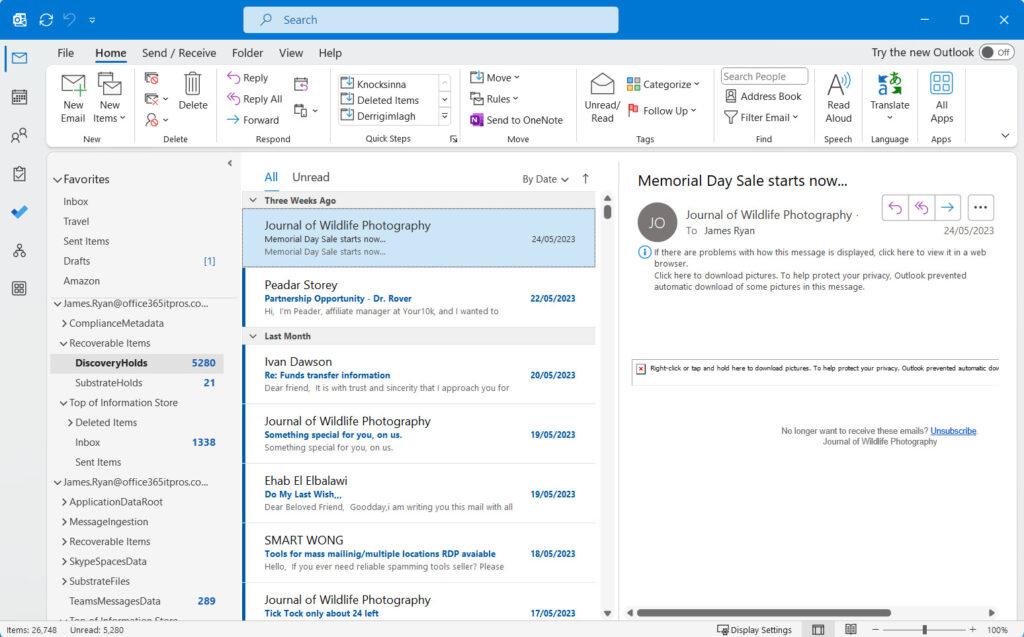This screenshot has width=1024, height=637.
Task: Open the Categorize dropdown
Action: click(x=663, y=84)
